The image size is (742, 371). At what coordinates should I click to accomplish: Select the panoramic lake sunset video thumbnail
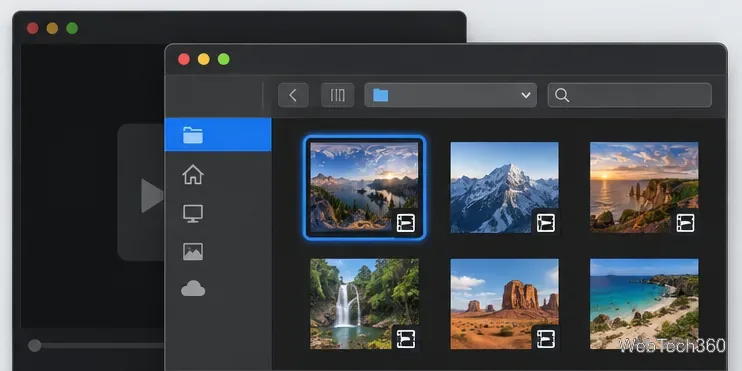[364, 187]
